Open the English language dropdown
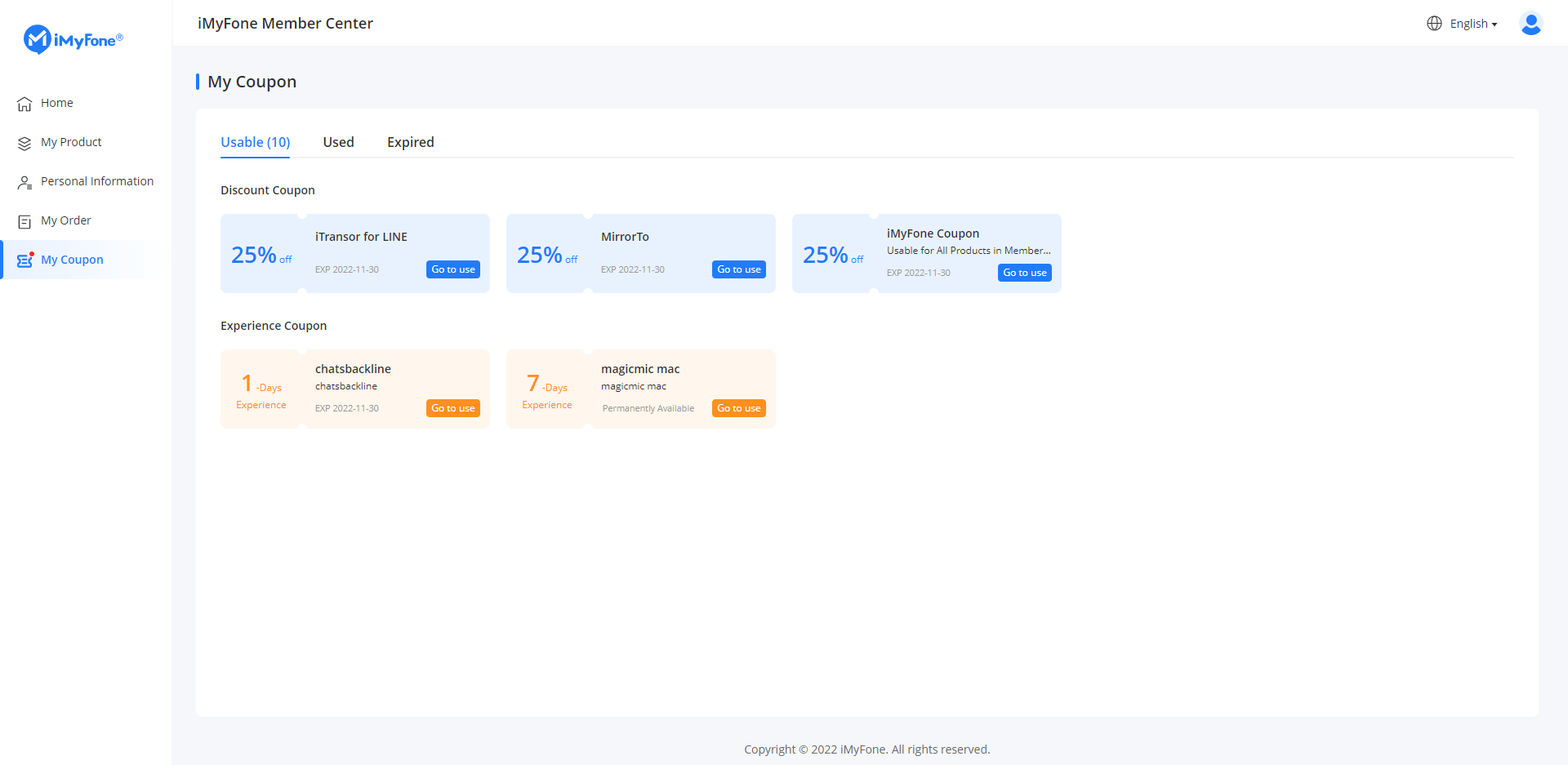Viewport: 1568px width, 765px height. (x=1473, y=24)
